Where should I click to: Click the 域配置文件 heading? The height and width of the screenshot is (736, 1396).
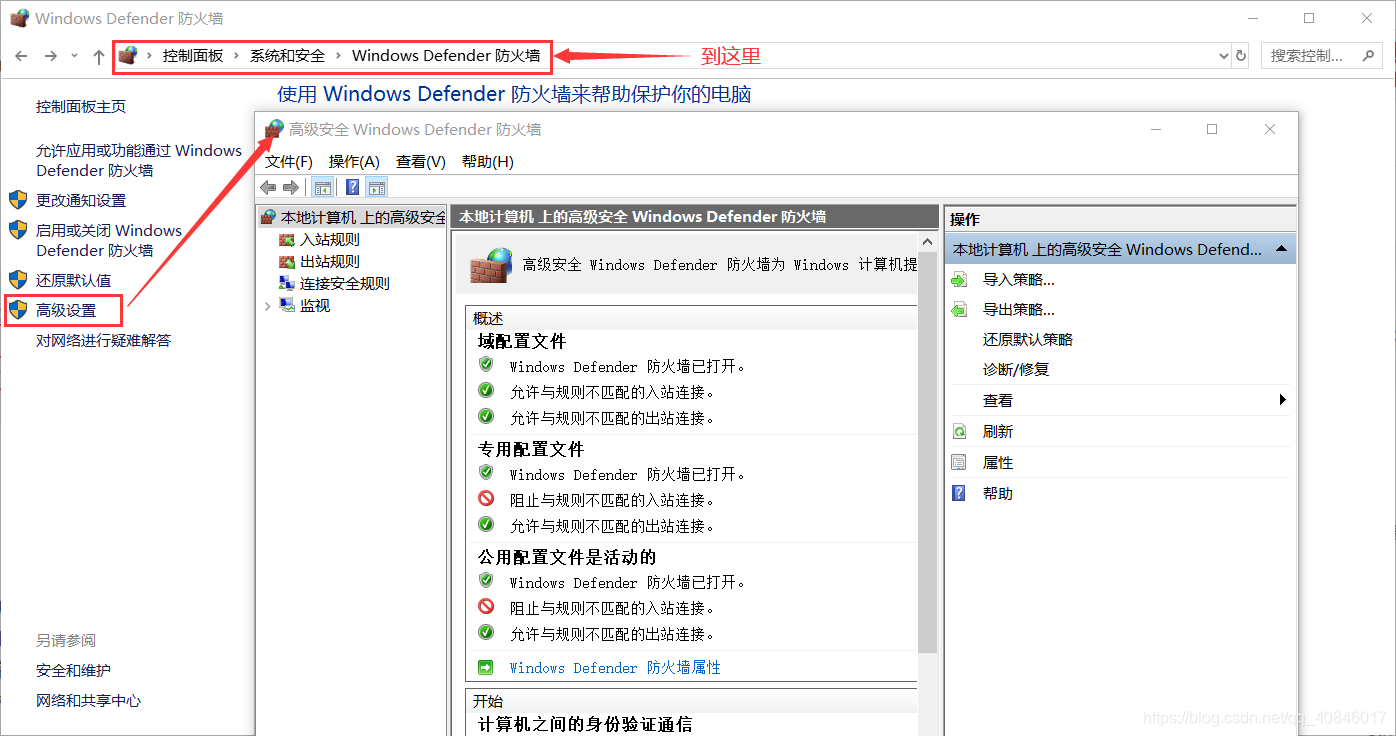(522, 342)
